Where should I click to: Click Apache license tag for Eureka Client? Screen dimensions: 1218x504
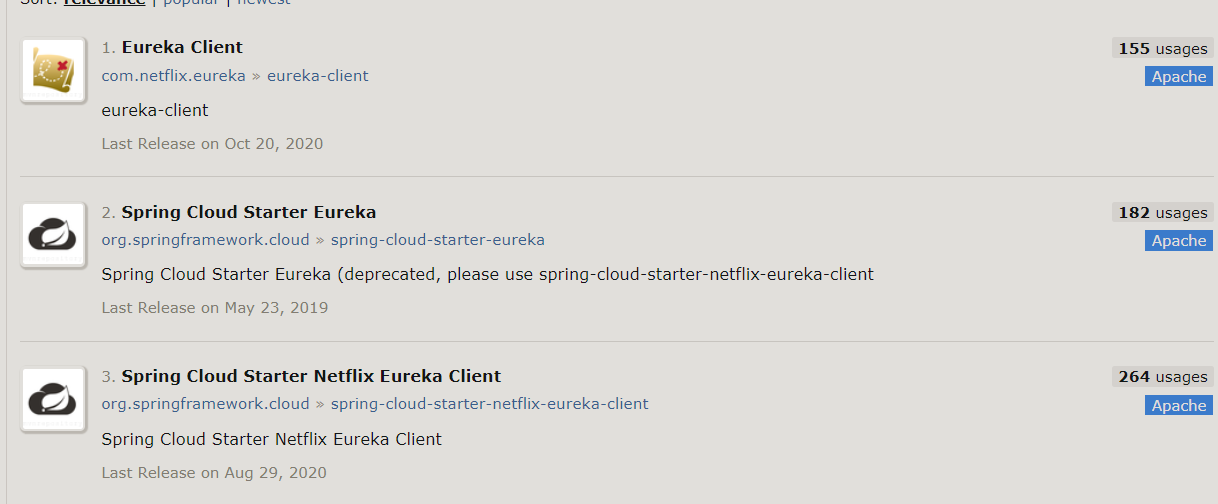pos(1179,77)
